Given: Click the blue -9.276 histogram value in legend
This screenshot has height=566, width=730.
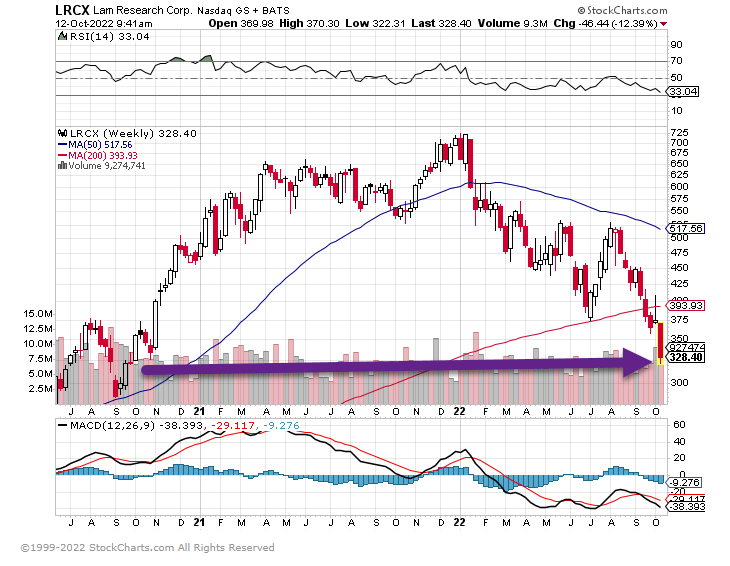Looking at the screenshot, I should [x=281, y=425].
